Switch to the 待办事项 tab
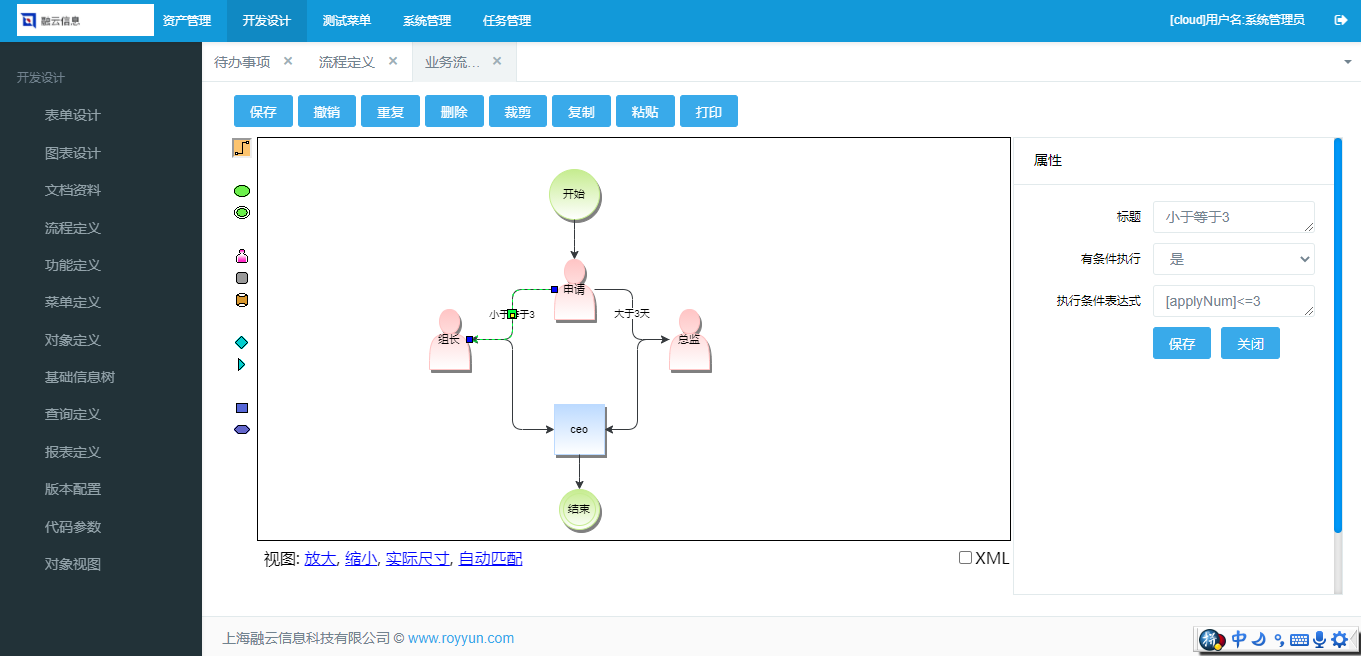Screen dimensions: 1361x656 point(243,62)
